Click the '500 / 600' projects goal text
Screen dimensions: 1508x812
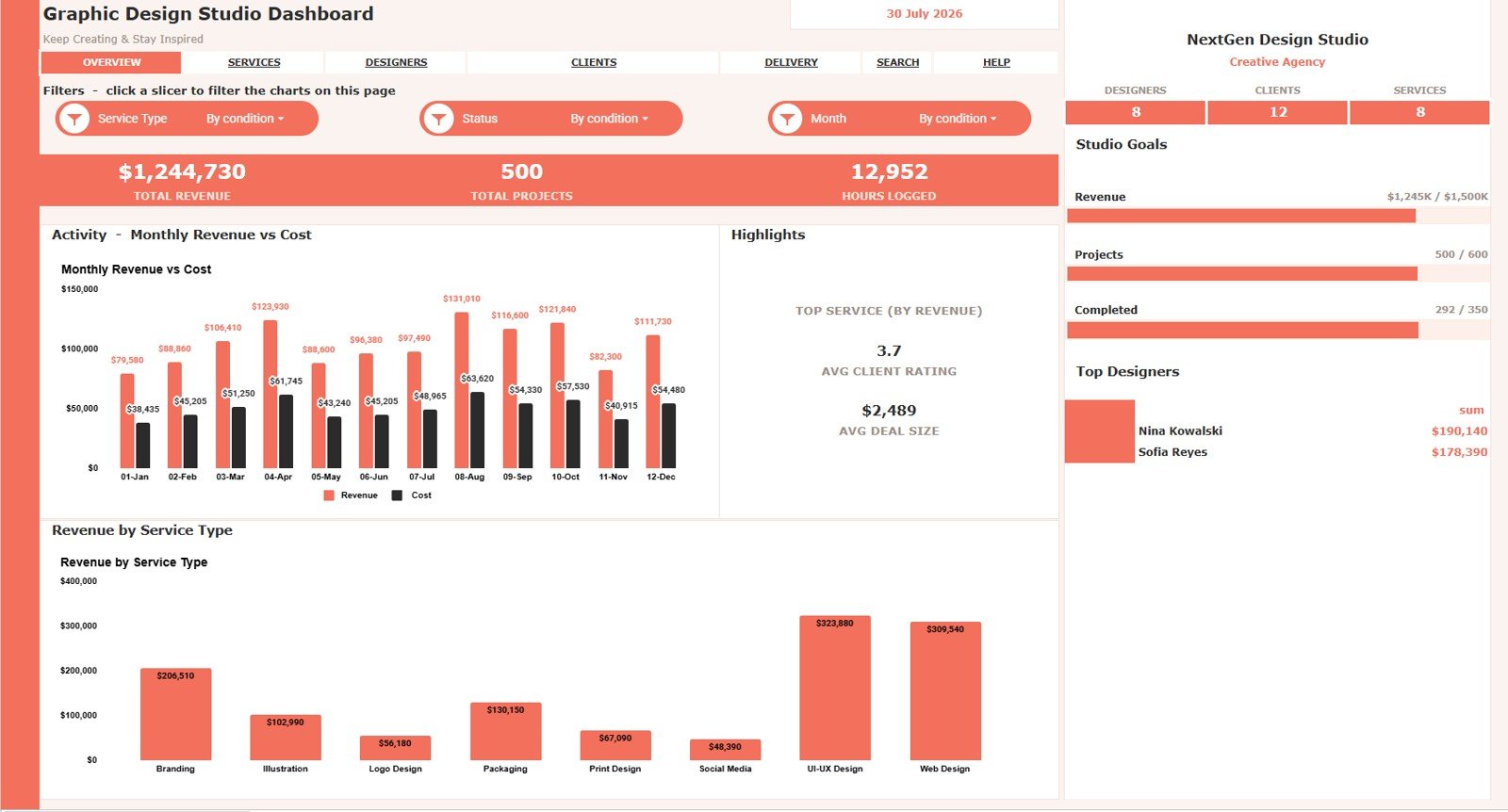click(1462, 254)
